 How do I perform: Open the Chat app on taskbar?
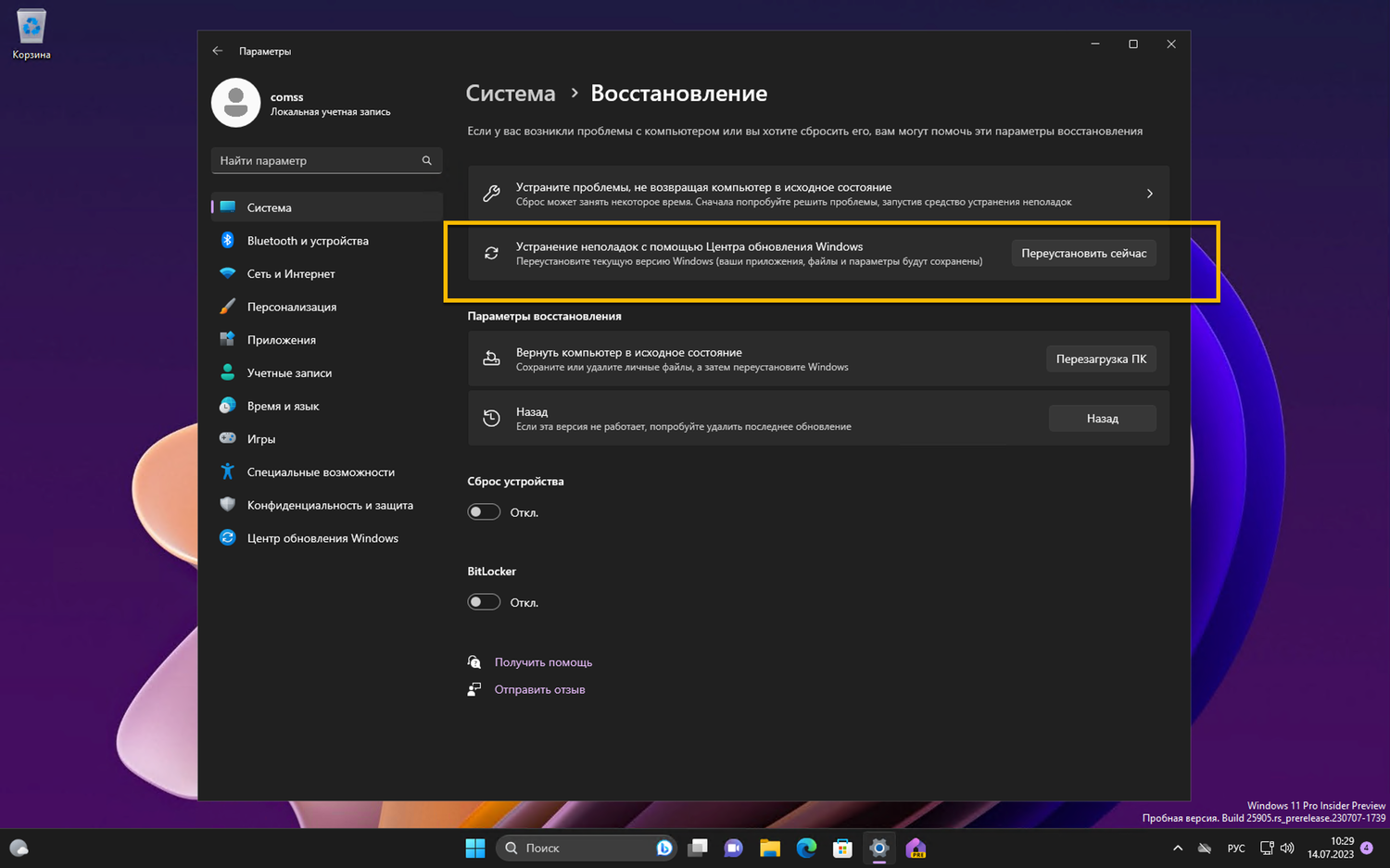tap(733, 848)
